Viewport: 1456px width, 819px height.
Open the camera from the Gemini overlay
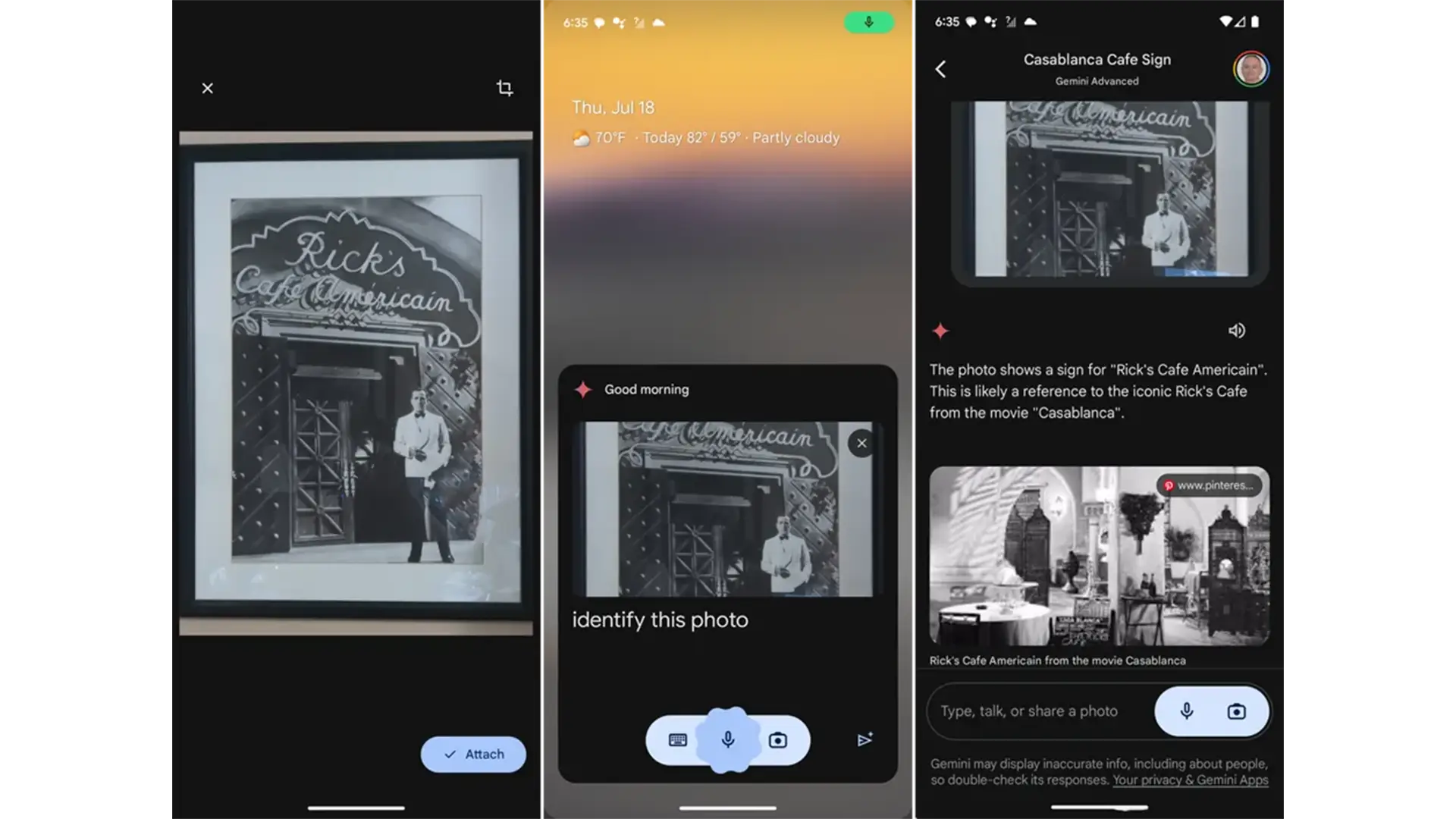778,740
